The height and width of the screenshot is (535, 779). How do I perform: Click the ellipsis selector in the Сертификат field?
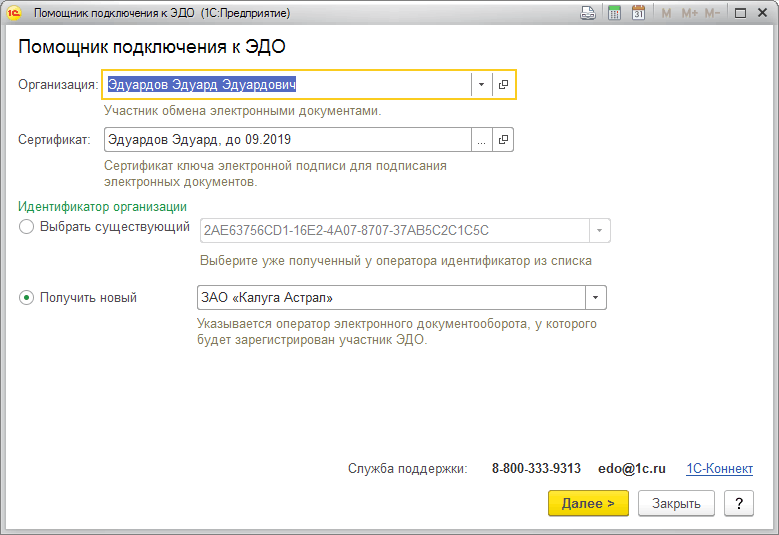click(x=481, y=140)
